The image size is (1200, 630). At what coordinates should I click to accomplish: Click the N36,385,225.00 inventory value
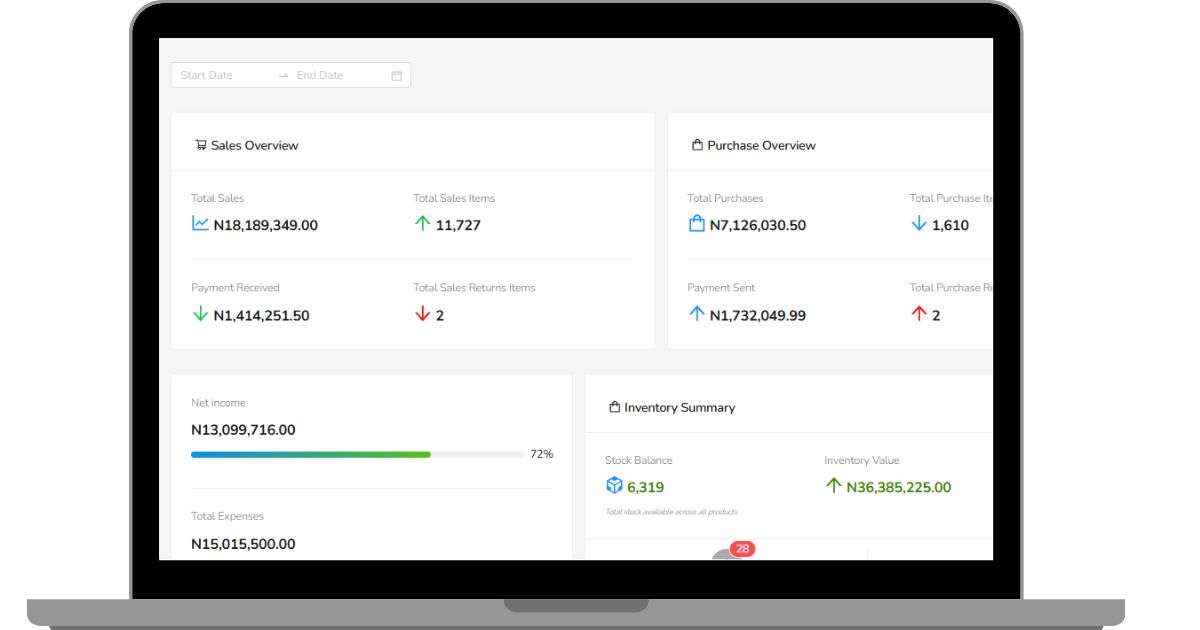(899, 487)
